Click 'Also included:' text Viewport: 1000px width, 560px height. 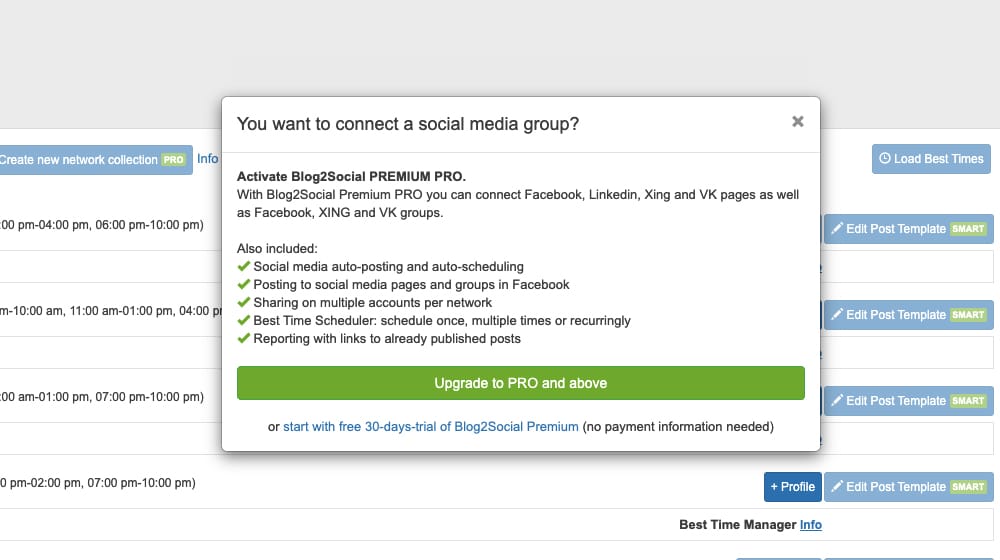click(277, 249)
